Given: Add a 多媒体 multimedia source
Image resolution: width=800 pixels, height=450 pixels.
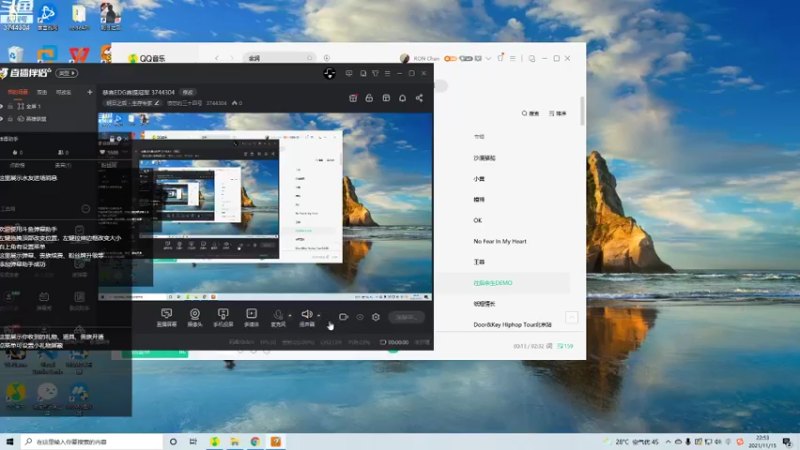Looking at the screenshot, I should pyautogui.click(x=252, y=317).
